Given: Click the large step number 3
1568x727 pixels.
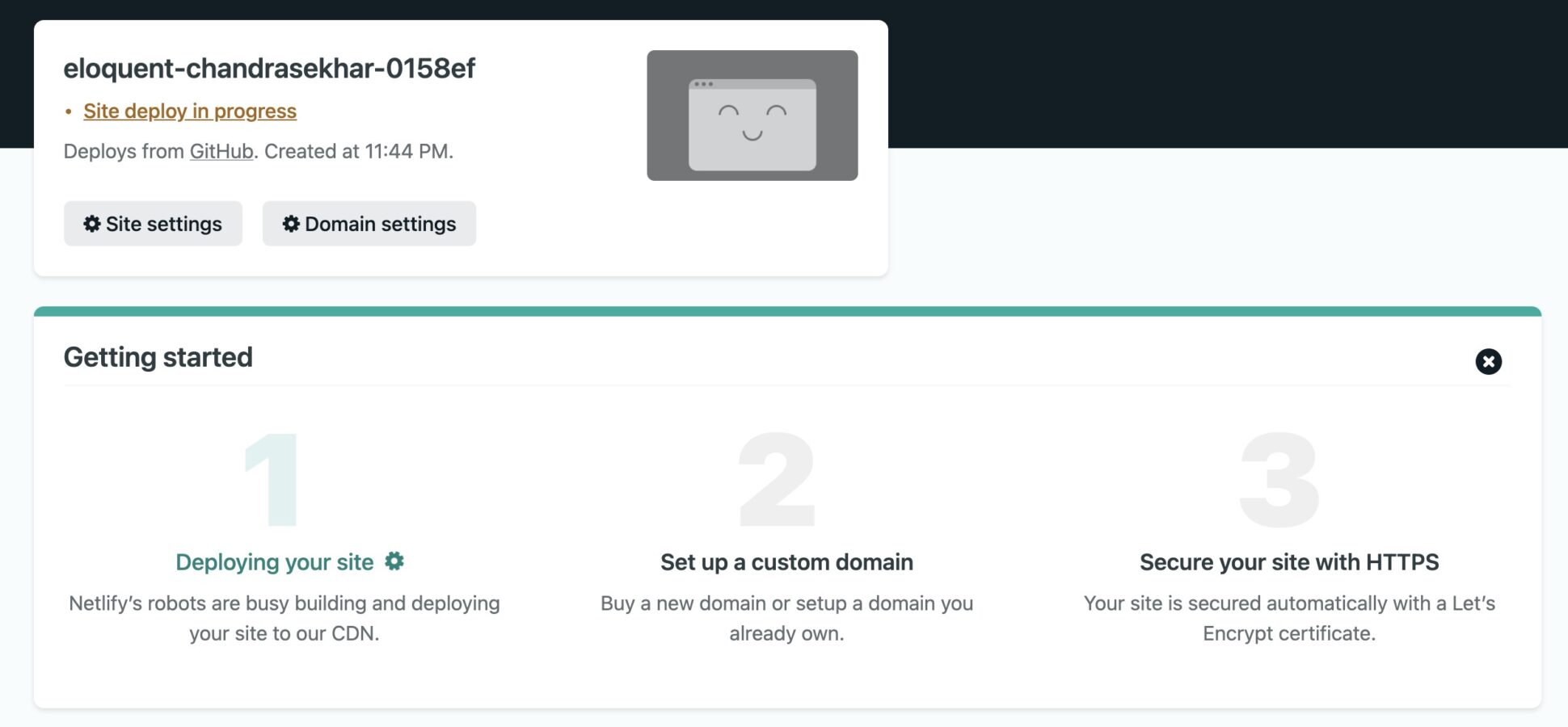Looking at the screenshot, I should 1279,480.
